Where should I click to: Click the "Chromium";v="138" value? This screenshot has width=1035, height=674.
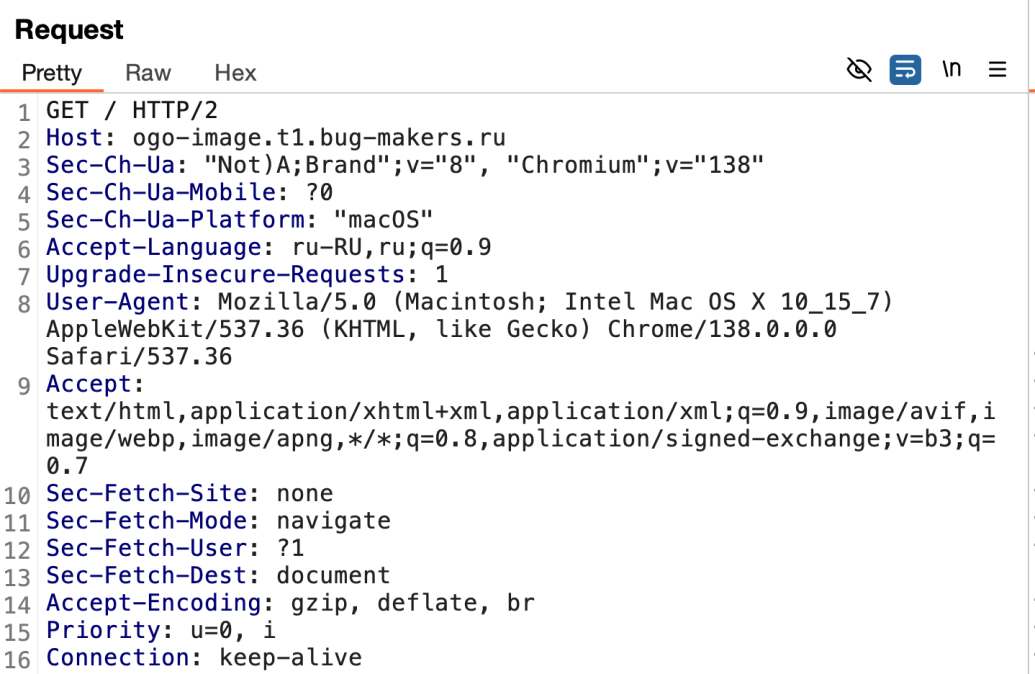pyautogui.click(x=635, y=165)
